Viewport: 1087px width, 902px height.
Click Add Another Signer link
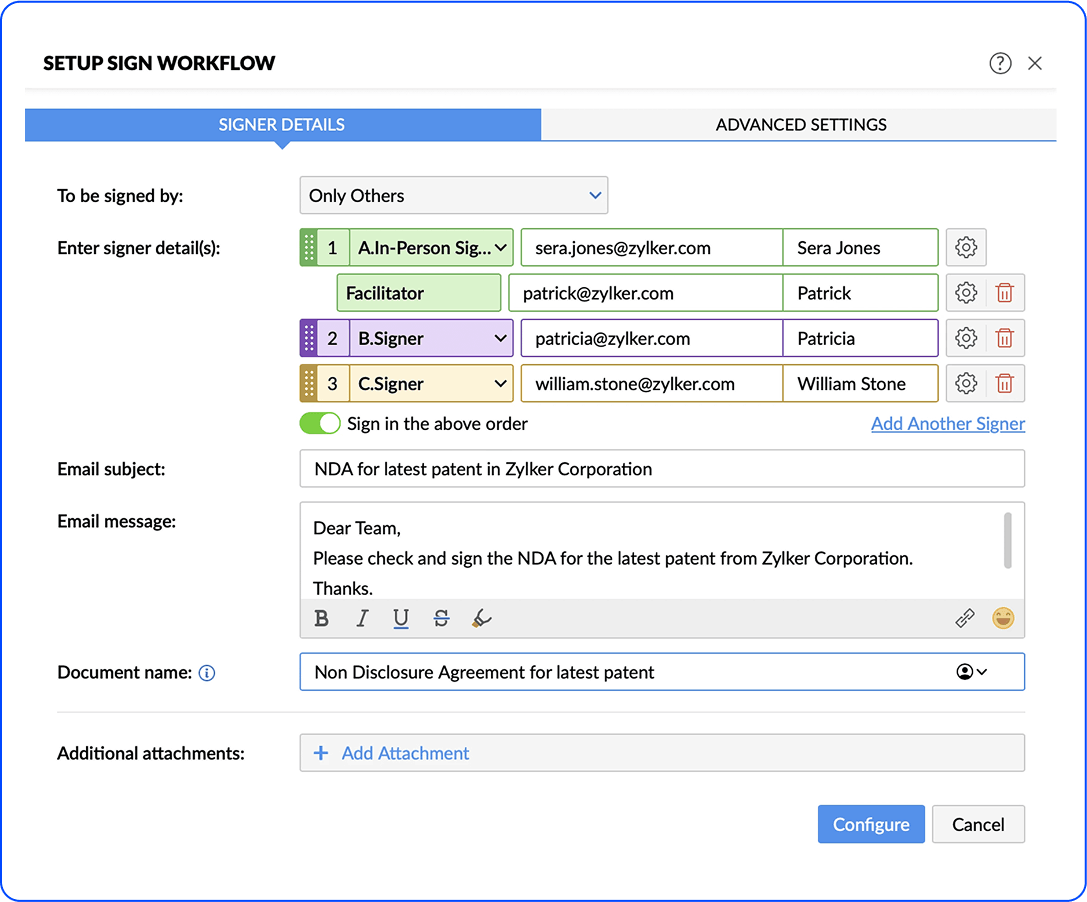pos(947,423)
